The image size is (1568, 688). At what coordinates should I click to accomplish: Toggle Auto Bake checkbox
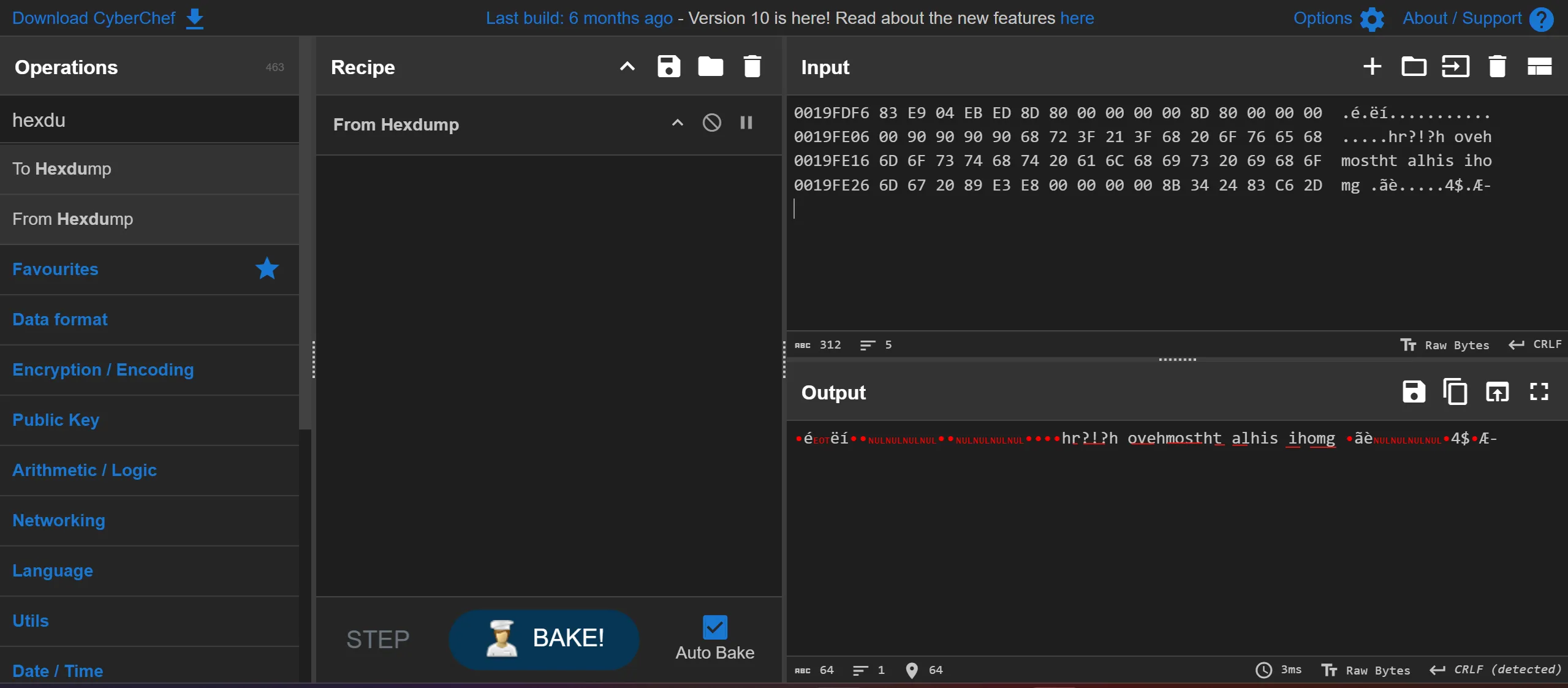(x=714, y=627)
